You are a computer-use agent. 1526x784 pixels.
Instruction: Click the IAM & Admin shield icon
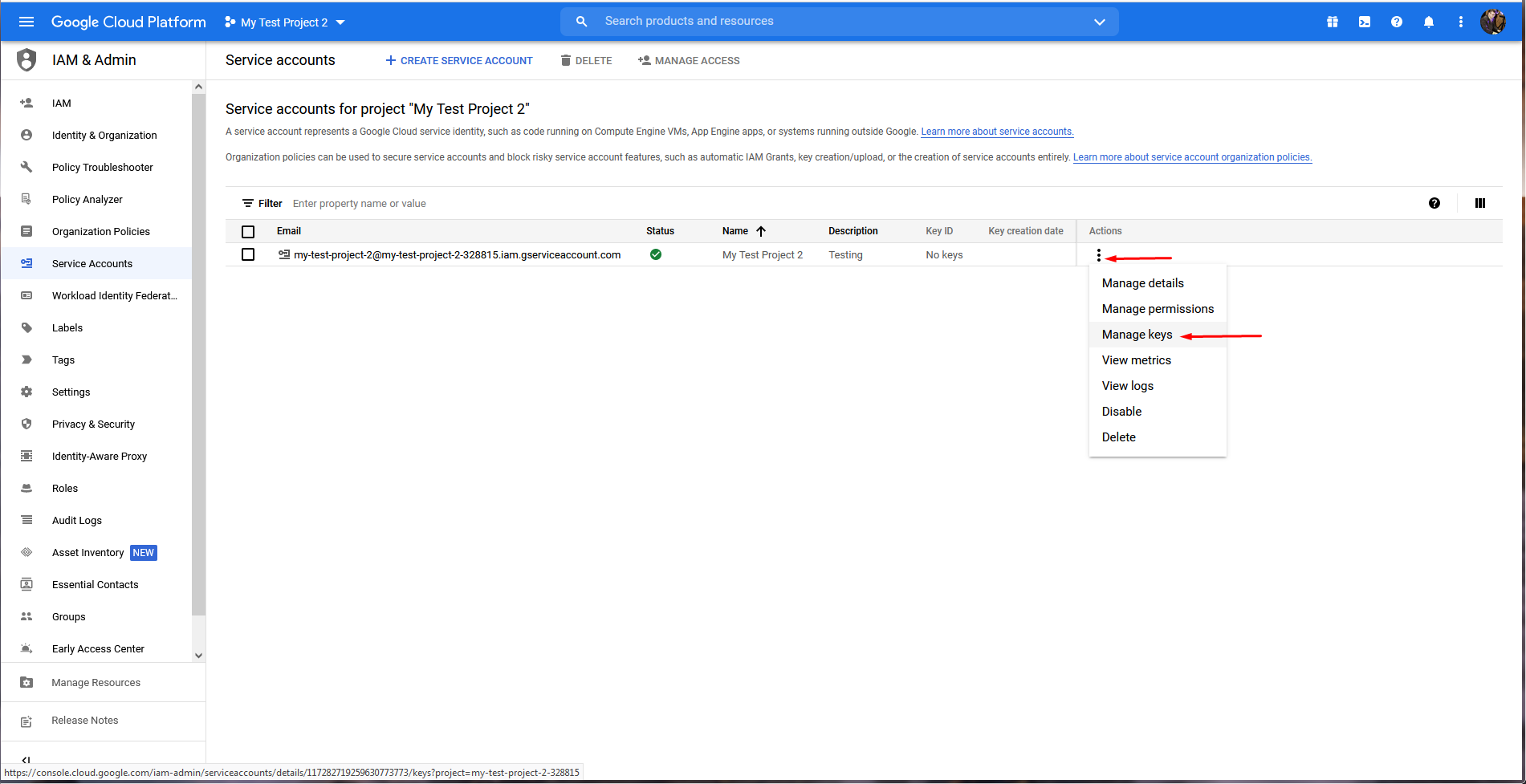[x=26, y=60]
